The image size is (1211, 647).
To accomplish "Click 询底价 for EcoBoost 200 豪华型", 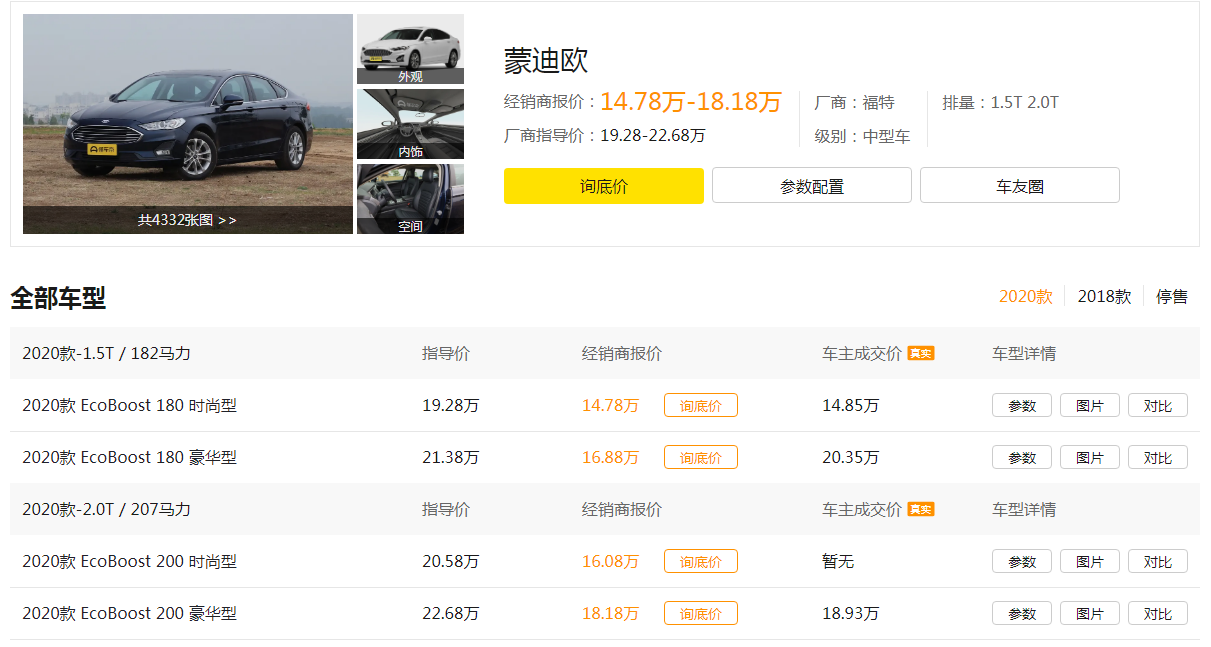I will 701,613.
